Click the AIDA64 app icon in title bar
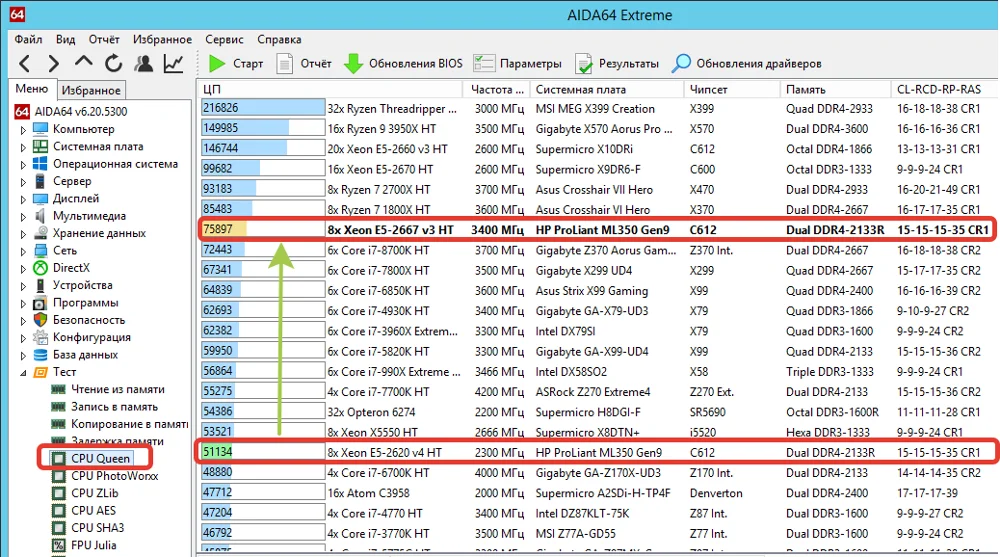 pyautogui.click(x=17, y=14)
